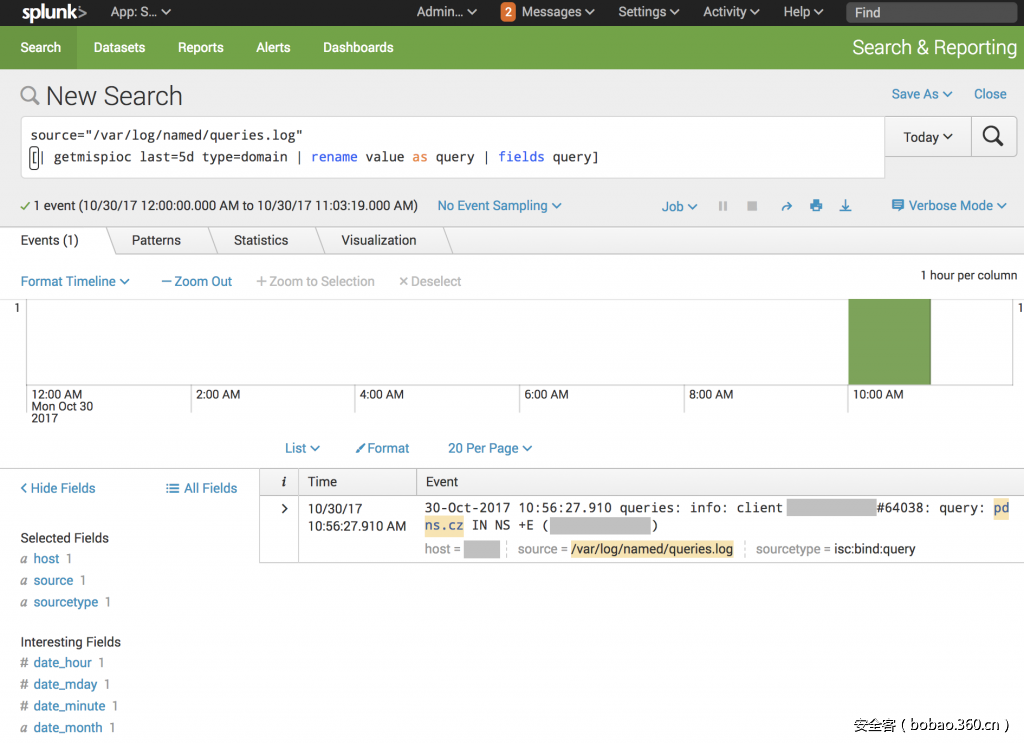
Task: Select the green timeline bar at 10 AM
Action: click(889, 341)
